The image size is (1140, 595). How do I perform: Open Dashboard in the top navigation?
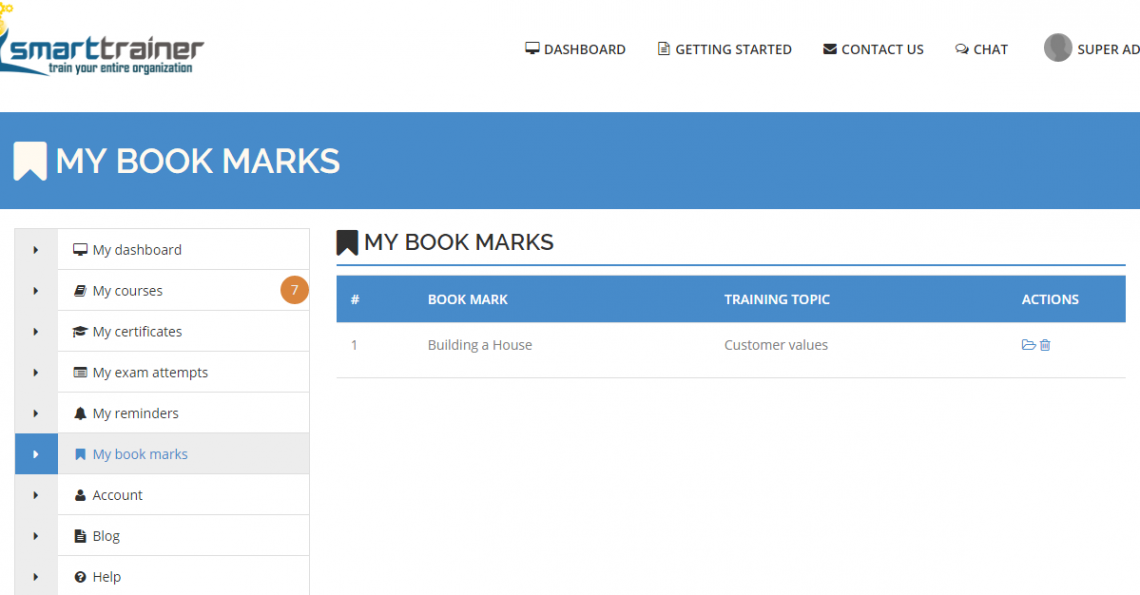576,49
